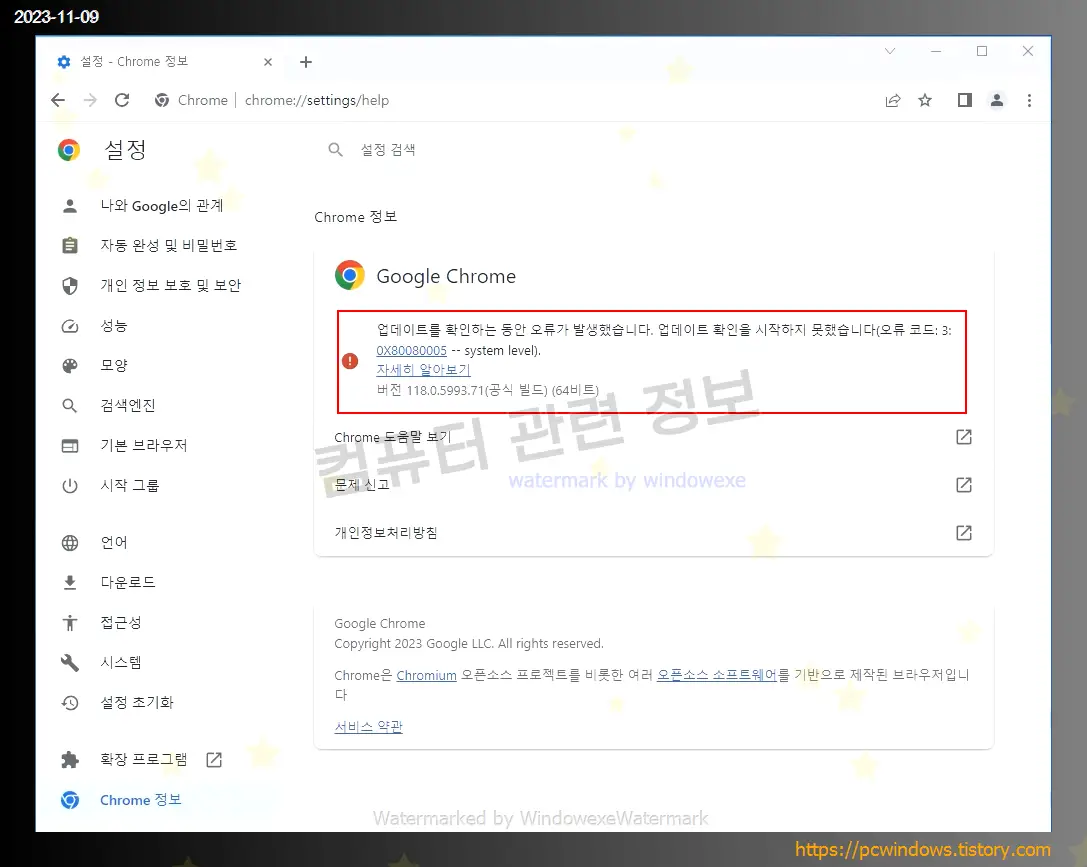Open 모양 settings section

pyautogui.click(x=114, y=365)
